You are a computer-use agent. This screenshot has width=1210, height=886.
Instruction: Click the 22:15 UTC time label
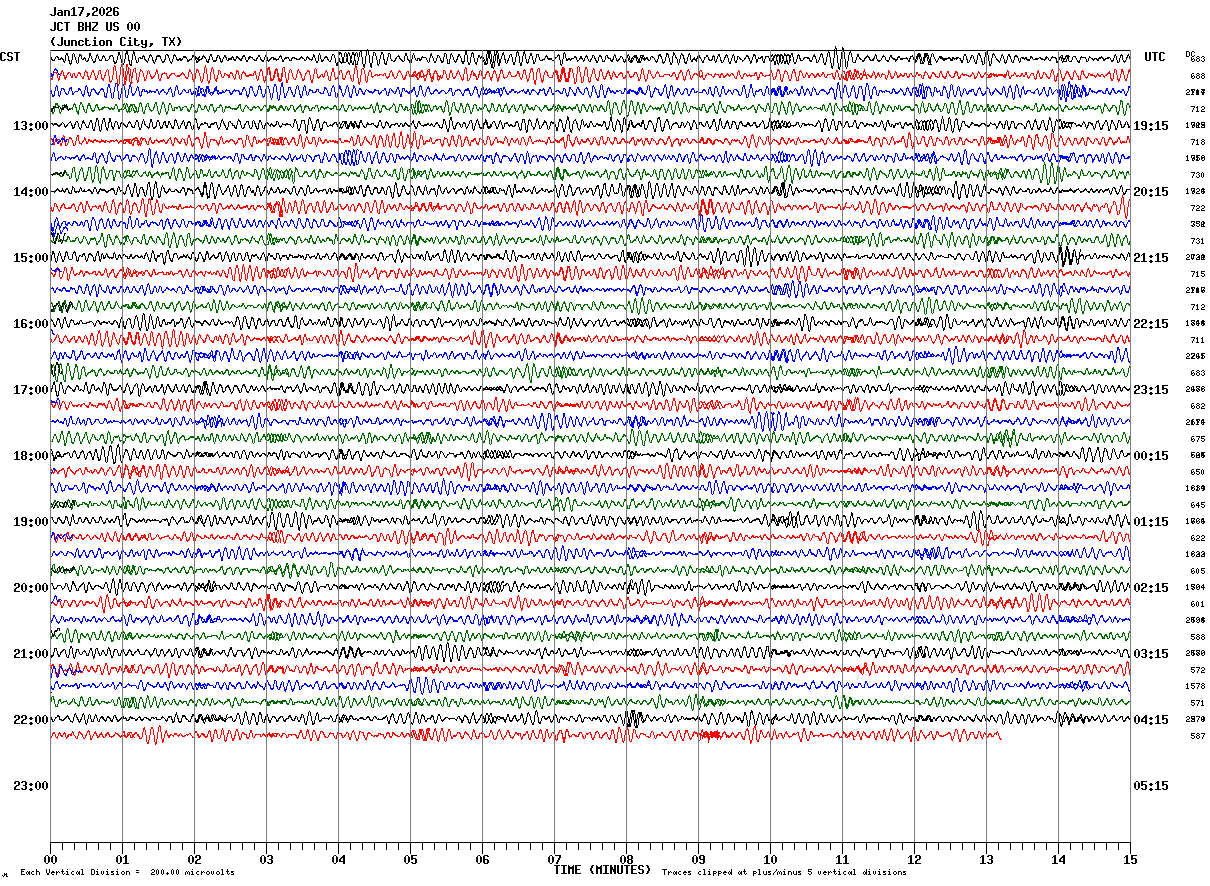1151,324
